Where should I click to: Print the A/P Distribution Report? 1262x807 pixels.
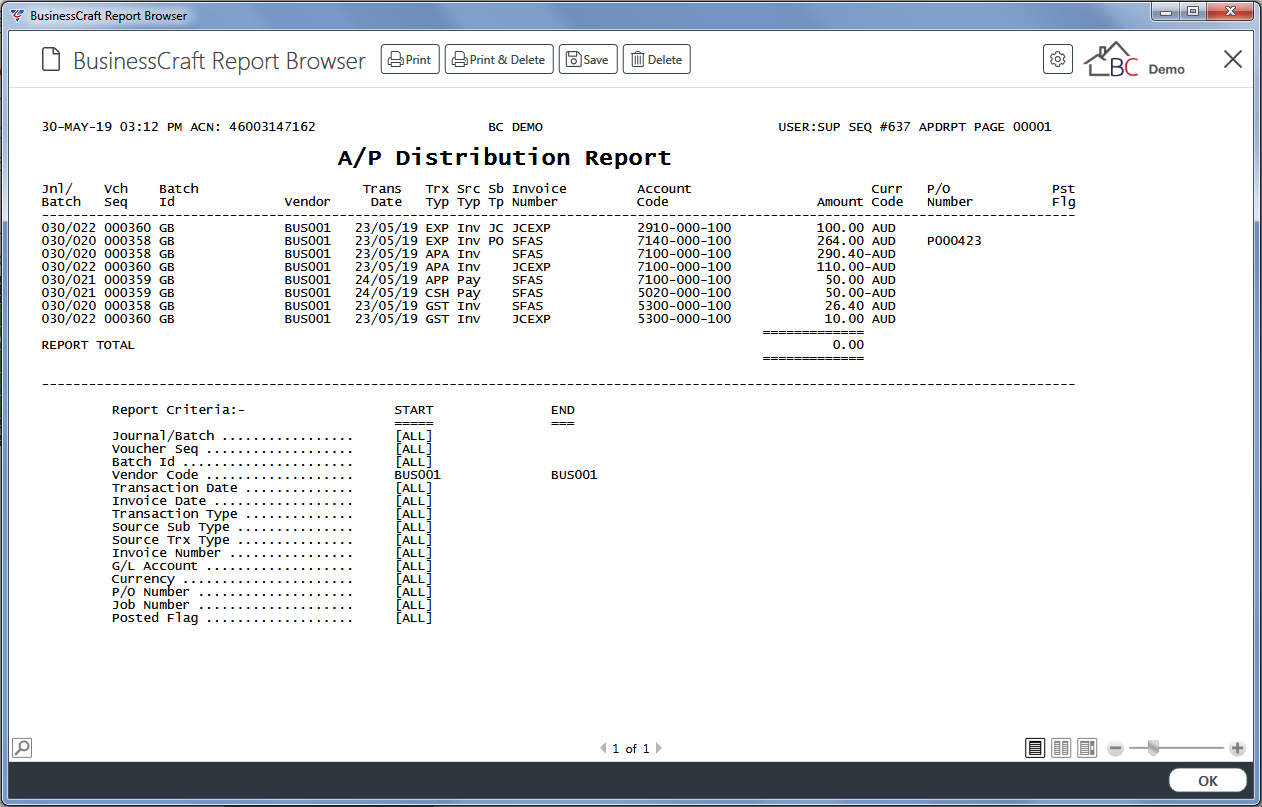410,60
